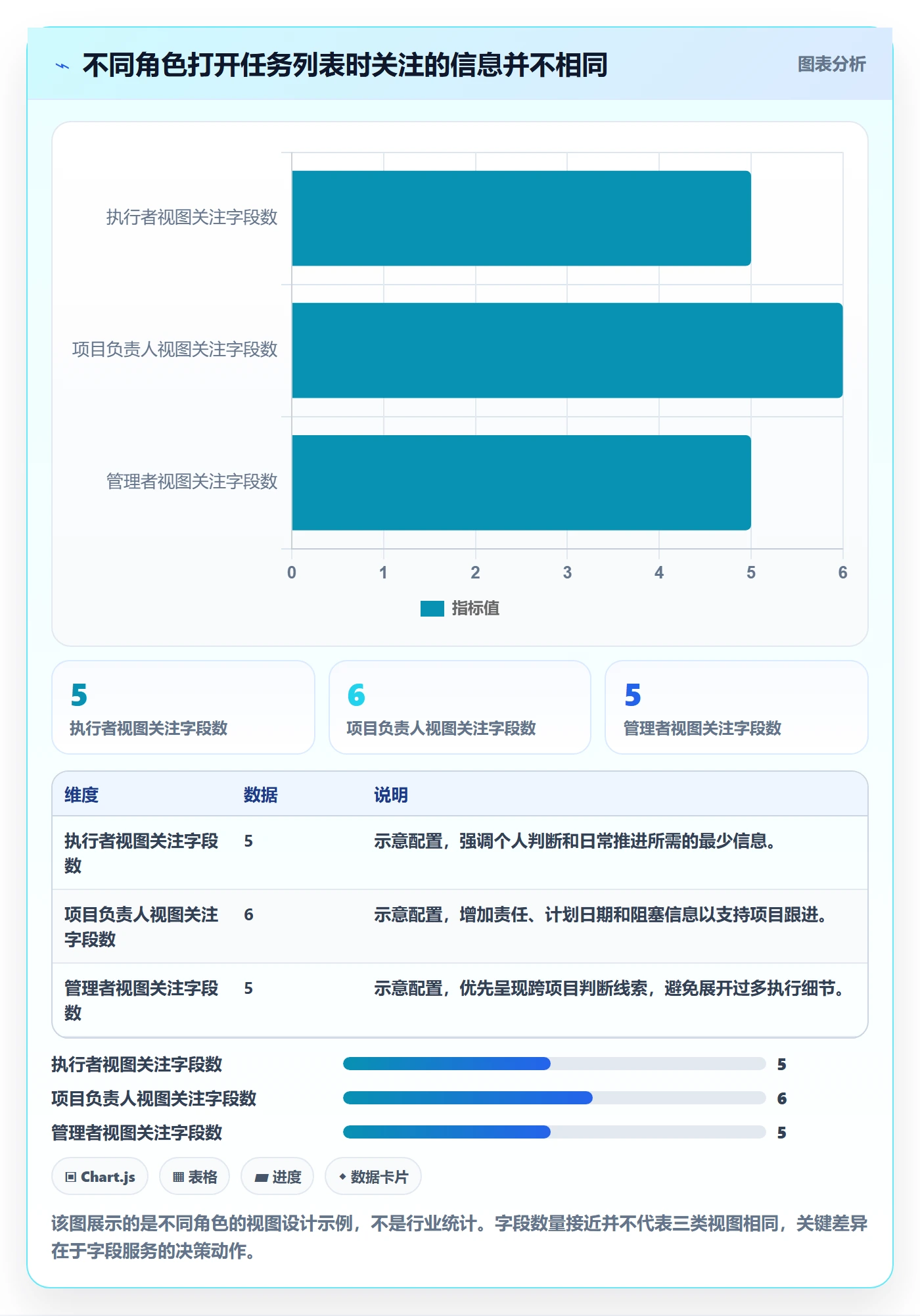This screenshot has width=920, height=1316.
Task: Click the lightning icon beside the title
Action: pyautogui.click(x=62, y=66)
